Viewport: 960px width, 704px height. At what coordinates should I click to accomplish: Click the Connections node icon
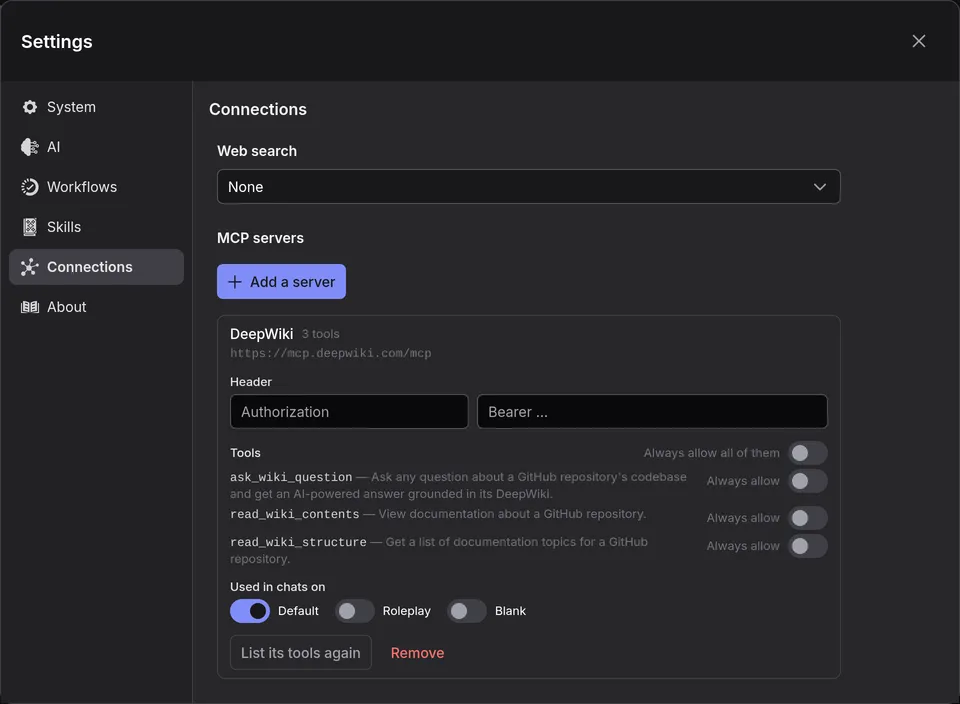tap(29, 267)
